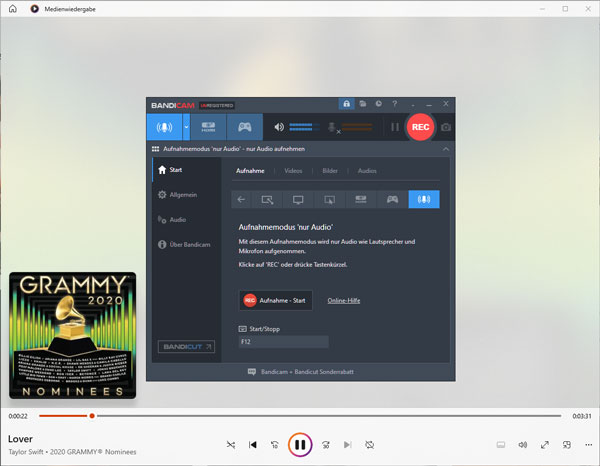Click the Bandicam pause recording button

pyautogui.click(x=395, y=127)
